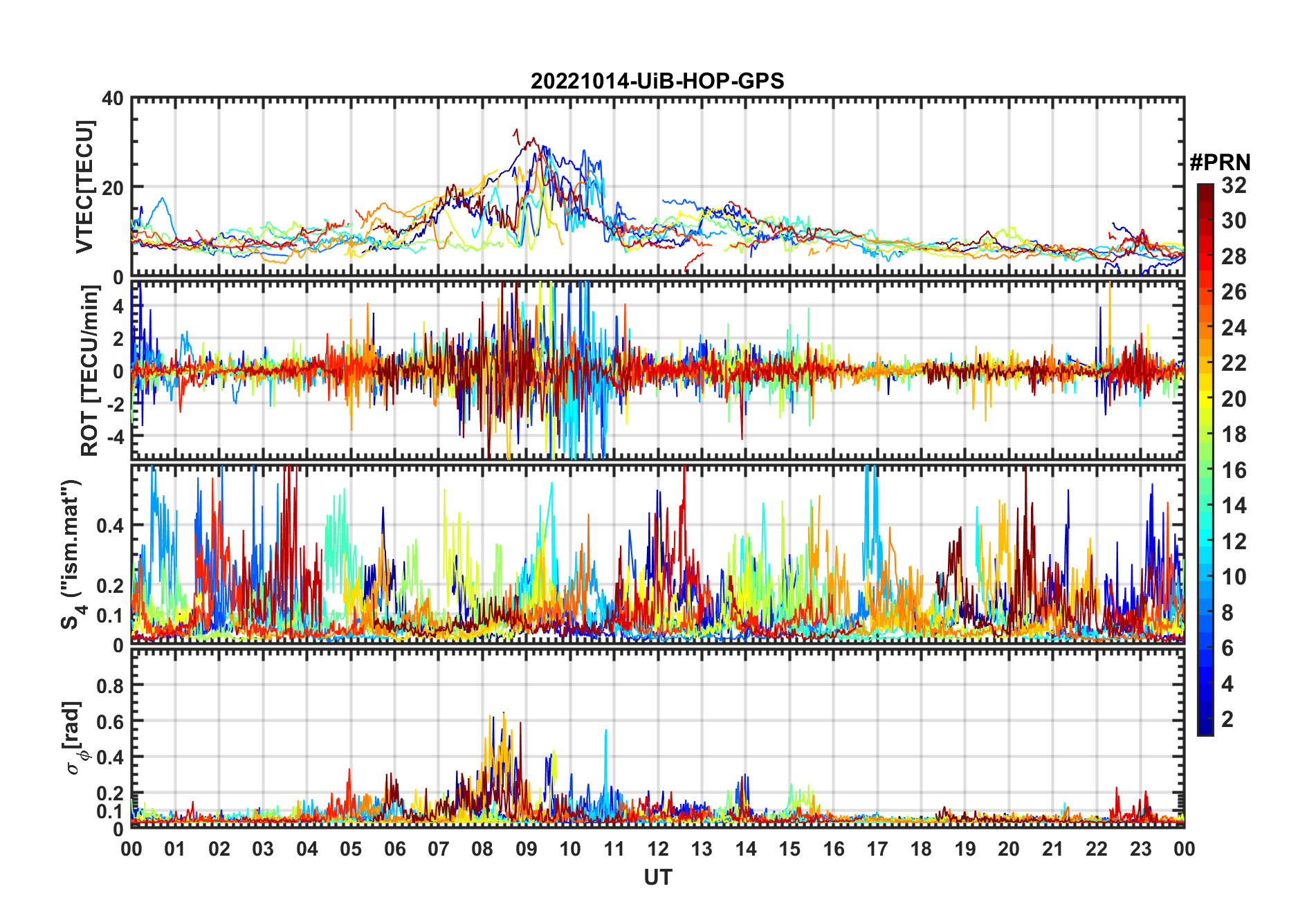Click the S4 ("ism.mat") y-axis label

[x=73, y=554]
